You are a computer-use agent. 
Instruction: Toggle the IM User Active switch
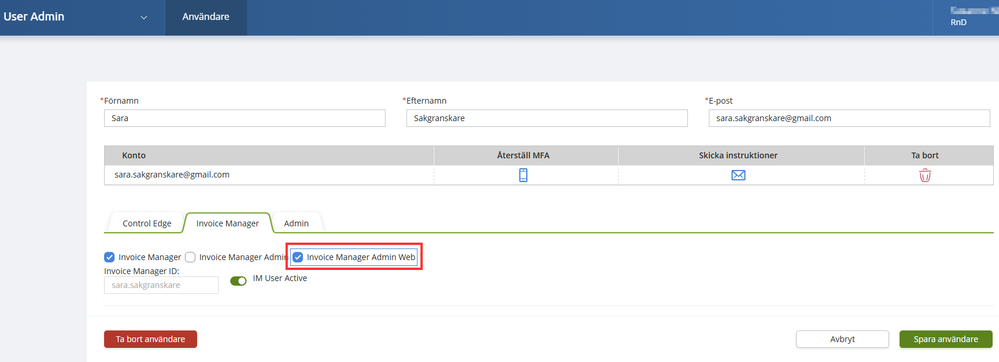click(238, 281)
